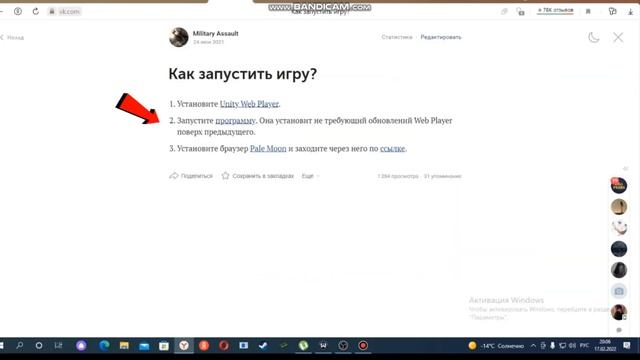Open the second chat avatar in the sidebar

[619, 207]
